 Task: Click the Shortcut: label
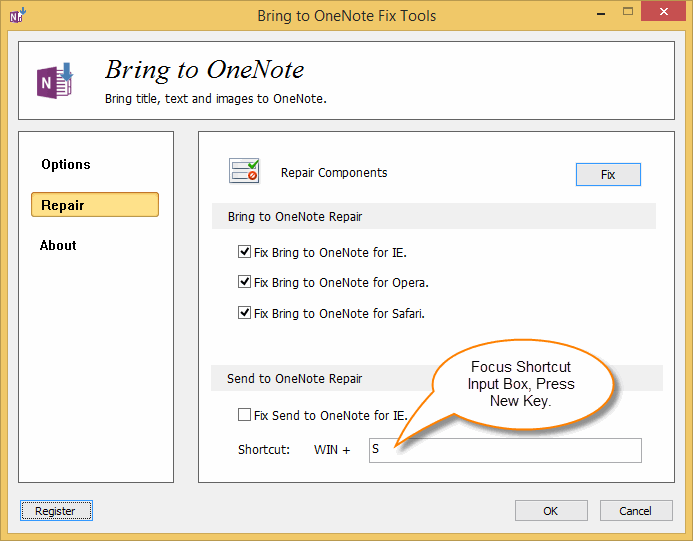264,450
